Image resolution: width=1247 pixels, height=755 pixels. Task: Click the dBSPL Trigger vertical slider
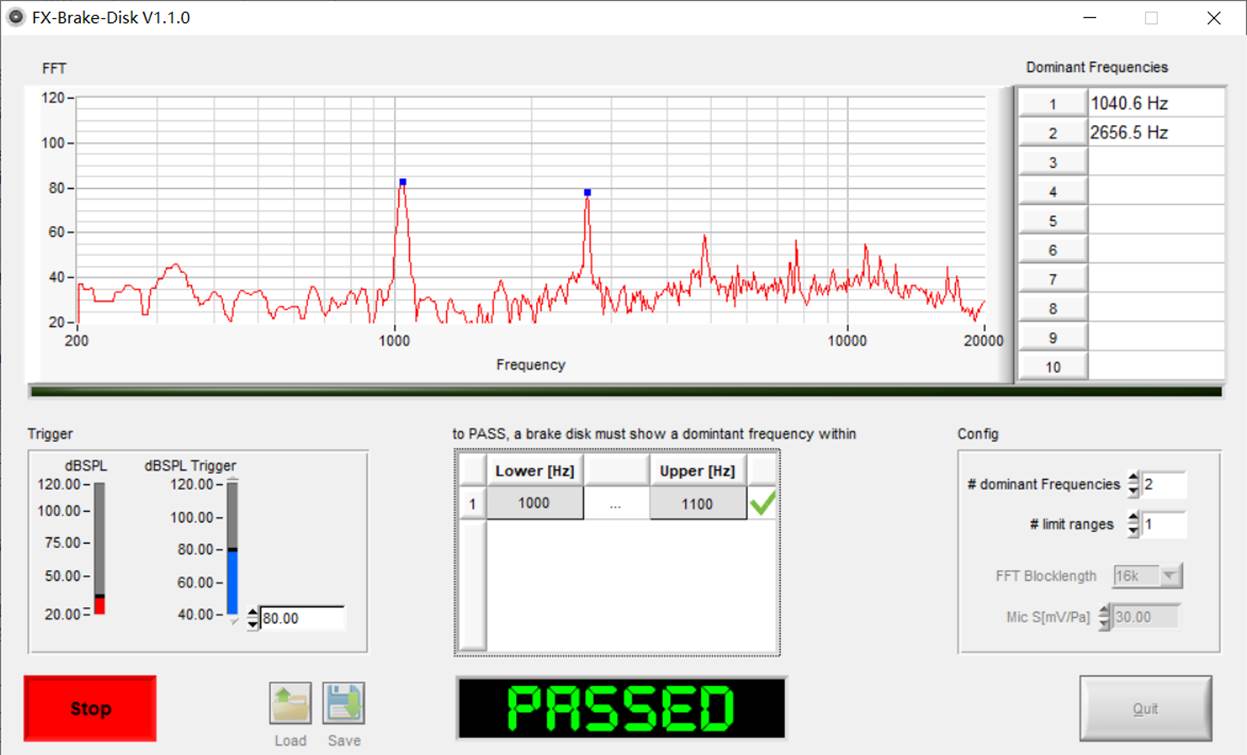(x=232, y=550)
